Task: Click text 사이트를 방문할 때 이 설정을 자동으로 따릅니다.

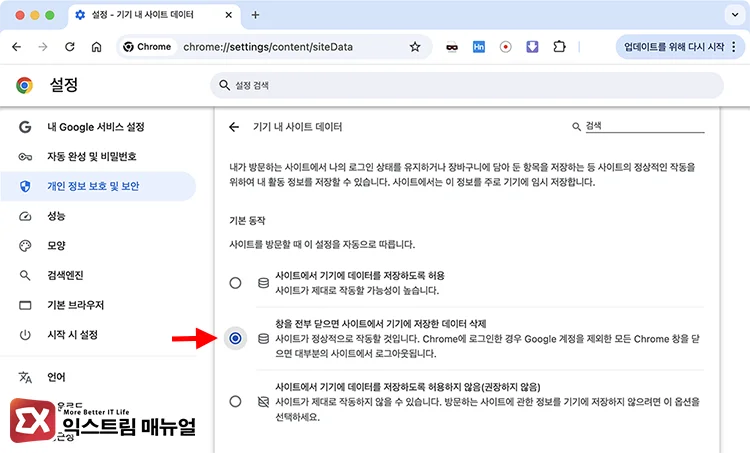Action: [x=322, y=244]
